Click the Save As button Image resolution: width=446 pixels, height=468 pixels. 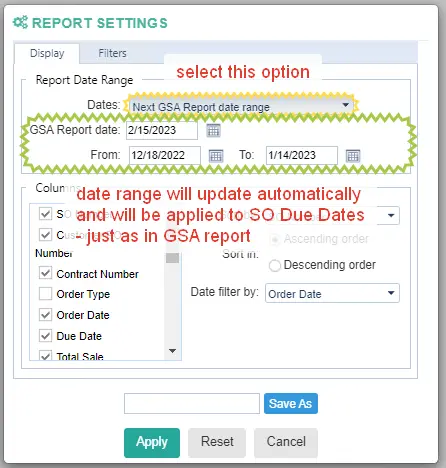291,403
